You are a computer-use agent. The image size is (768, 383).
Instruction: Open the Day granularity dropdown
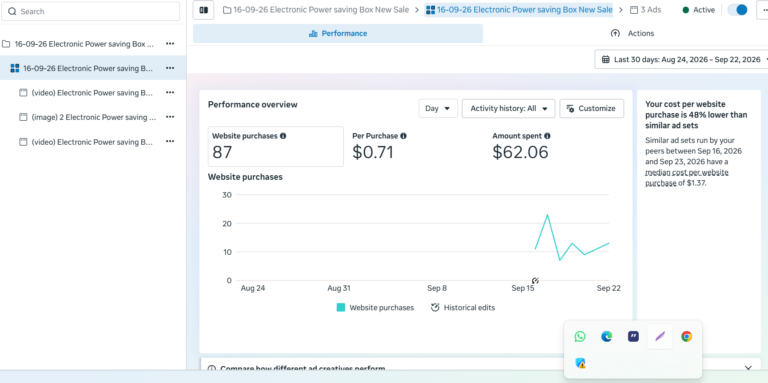click(x=438, y=108)
